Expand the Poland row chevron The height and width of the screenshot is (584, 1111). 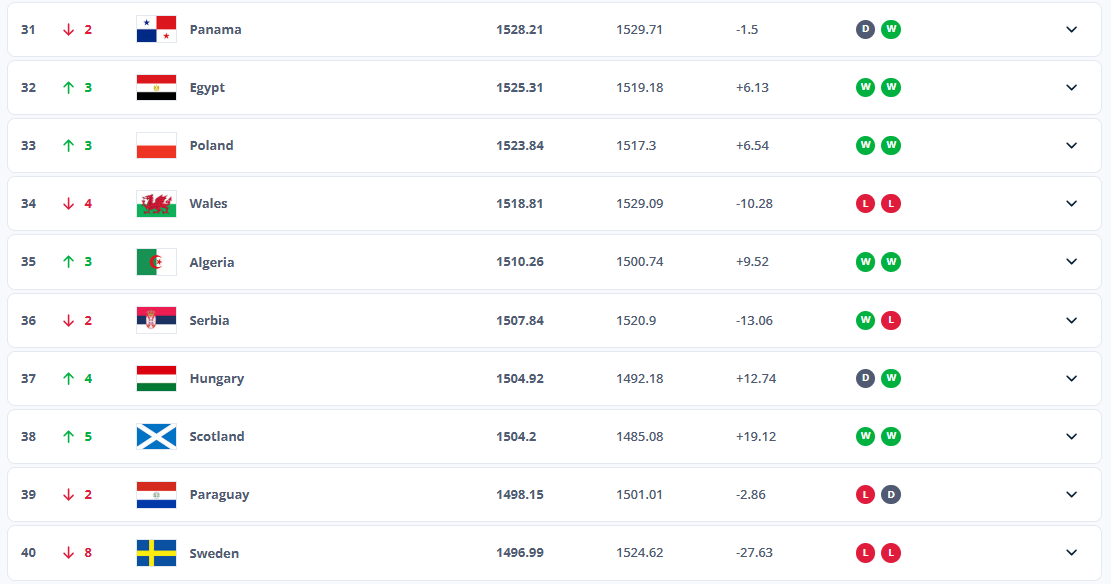point(1071,145)
